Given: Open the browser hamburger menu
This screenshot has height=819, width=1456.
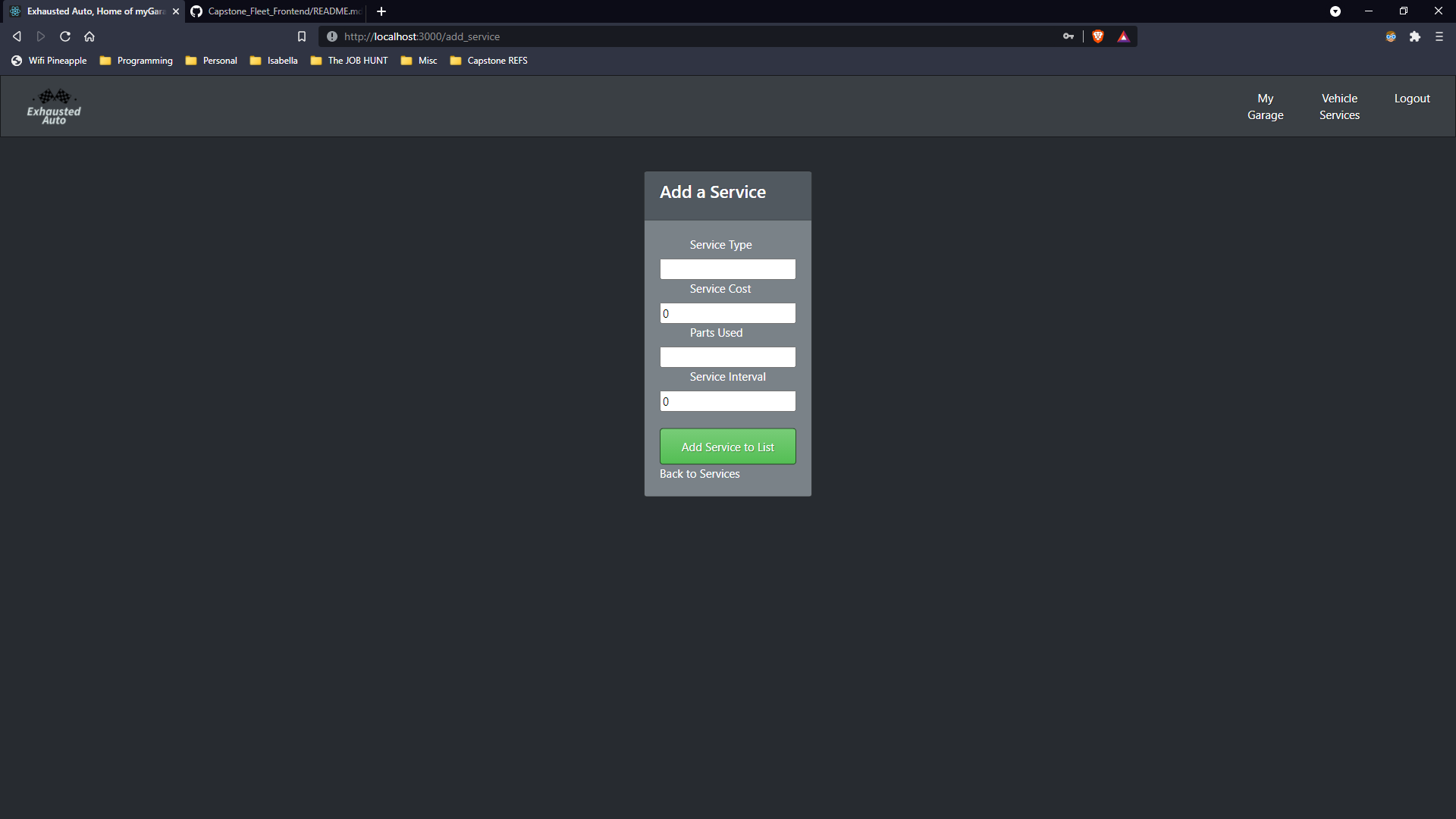Looking at the screenshot, I should [x=1439, y=36].
